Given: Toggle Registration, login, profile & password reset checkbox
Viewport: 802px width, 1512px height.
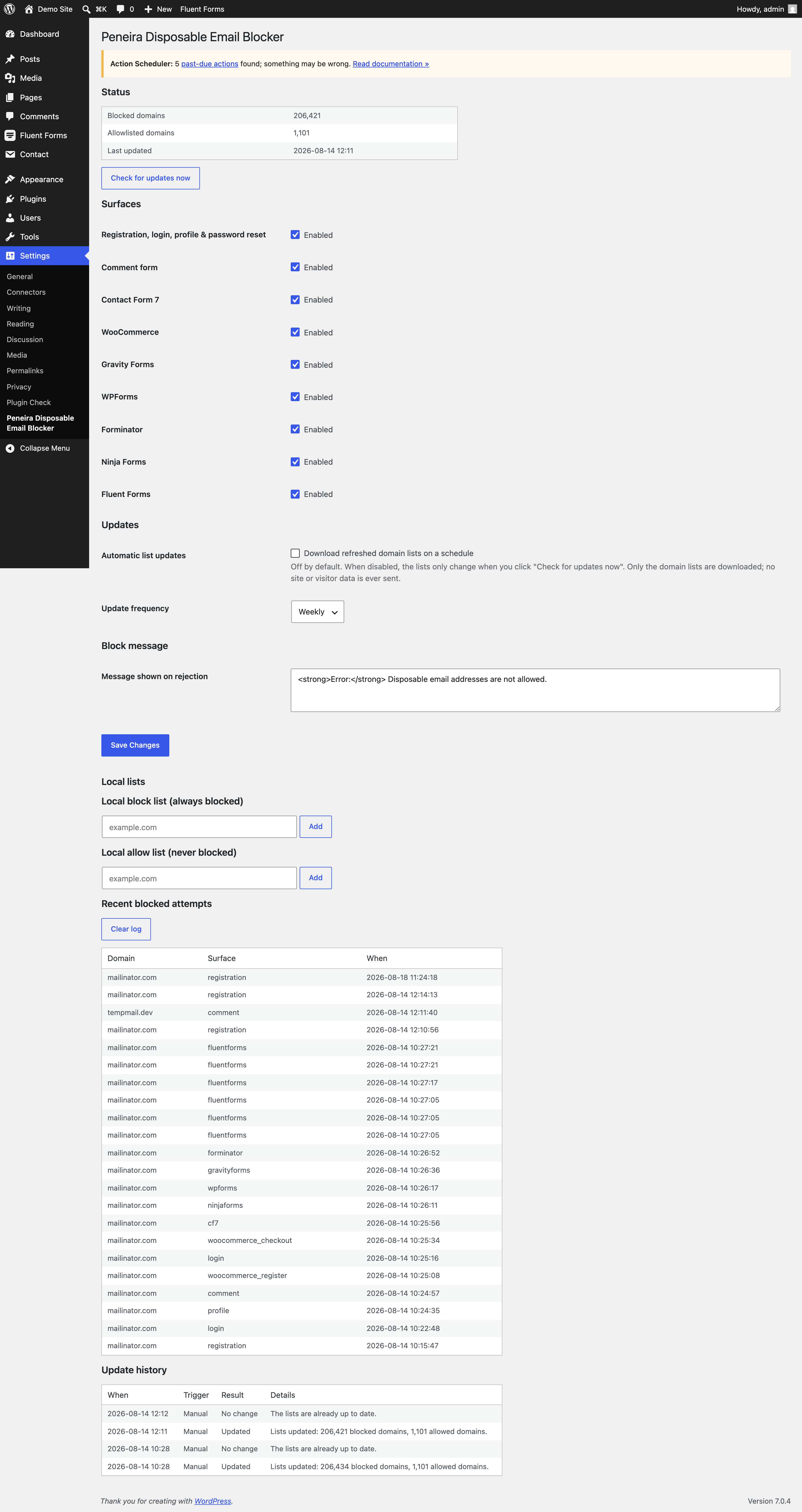Looking at the screenshot, I should pos(295,235).
